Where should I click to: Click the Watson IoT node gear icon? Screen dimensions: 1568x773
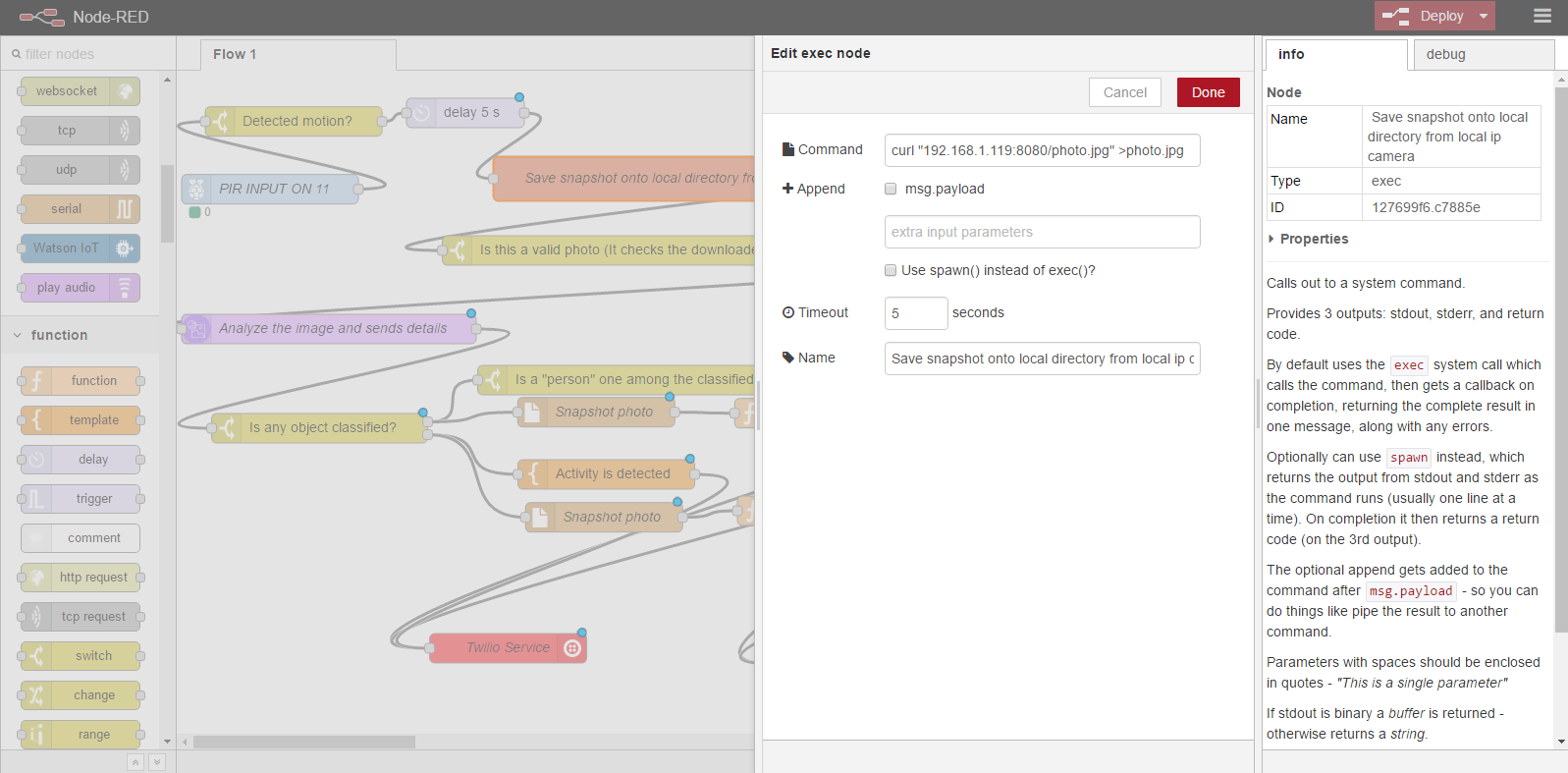[x=125, y=248]
